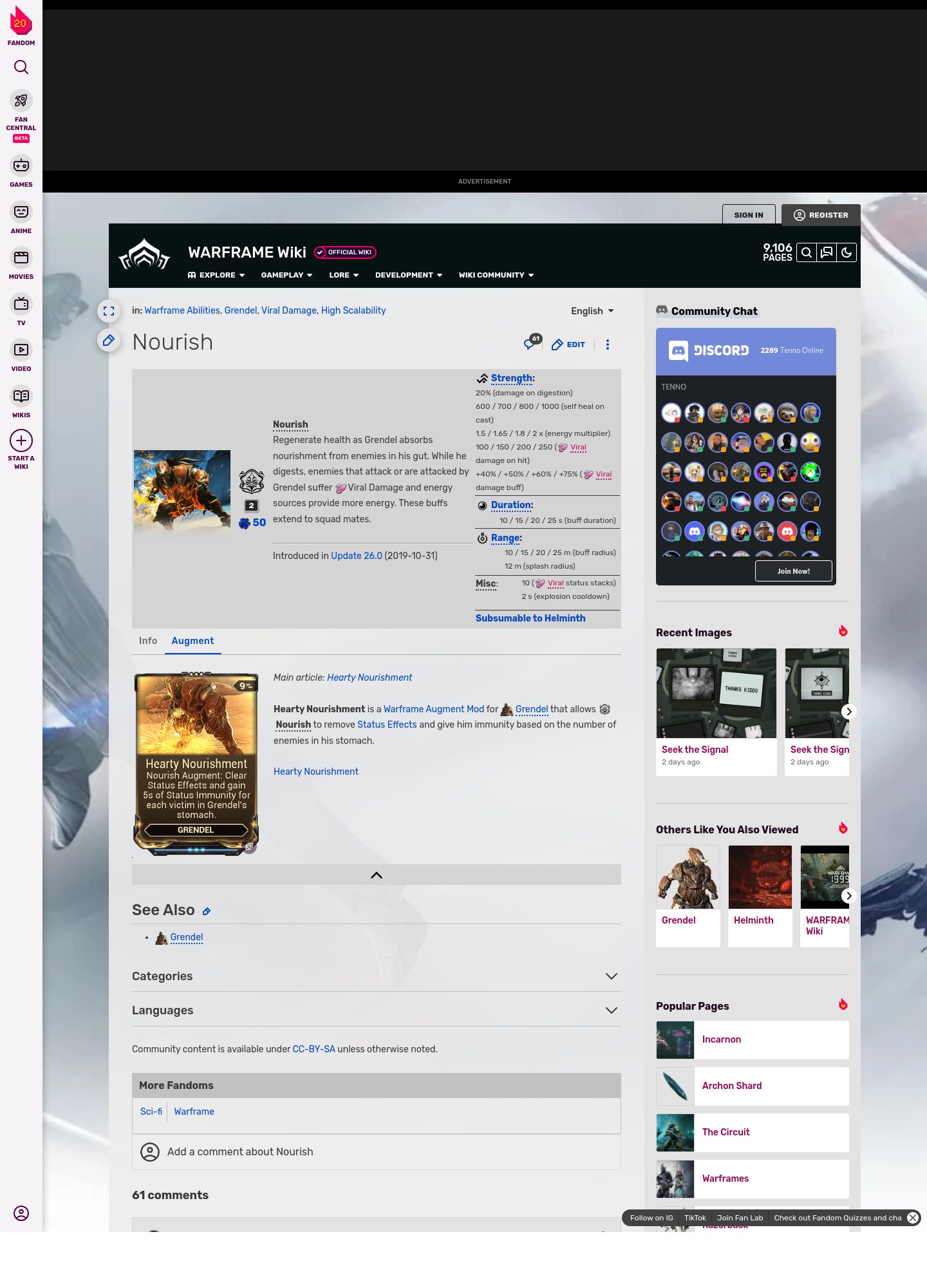The image size is (927, 1288).
Task: Select the Augment tab
Action: pyautogui.click(x=192, y=641)
